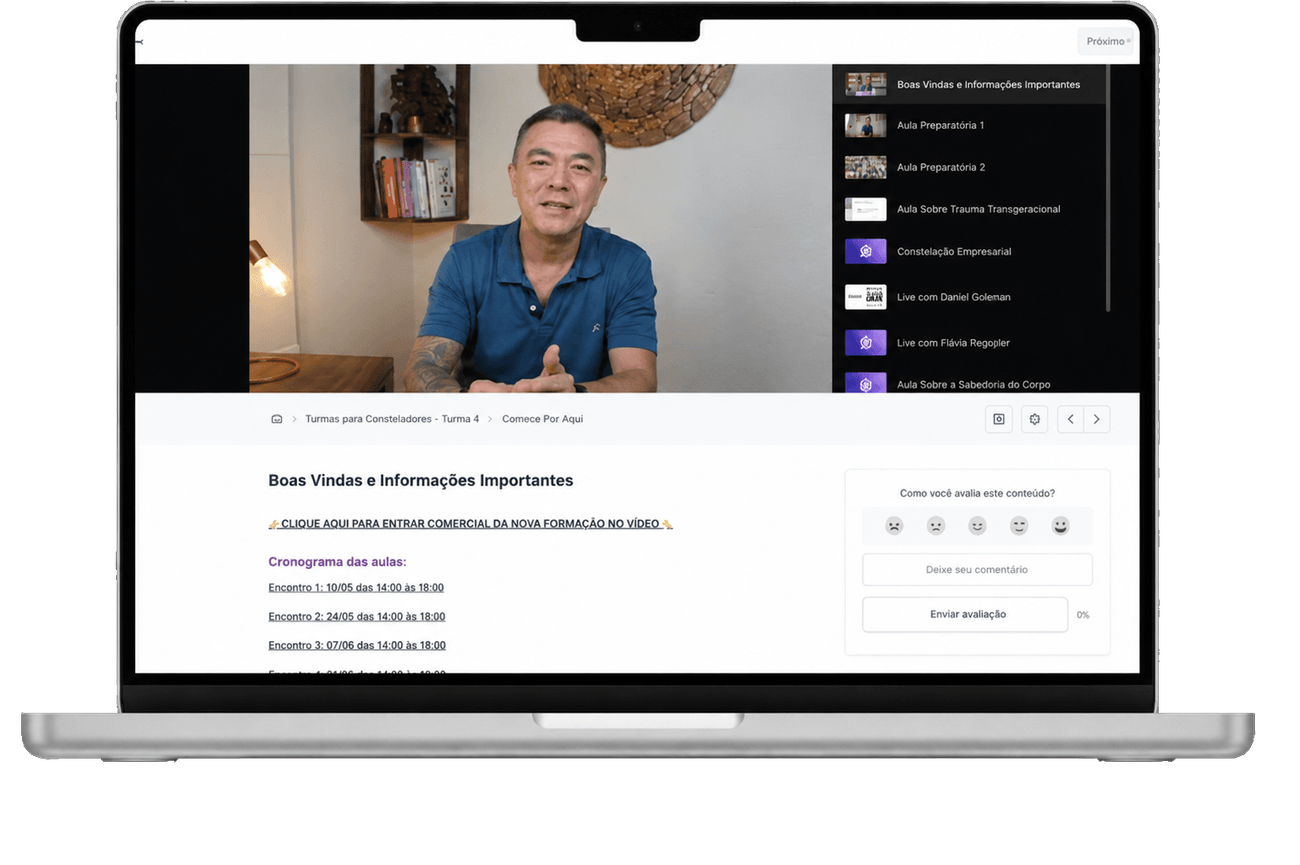Open the focus mode icon
Image resolution: width=1300 pixels, height=865 pixels.
click(998, 419)
